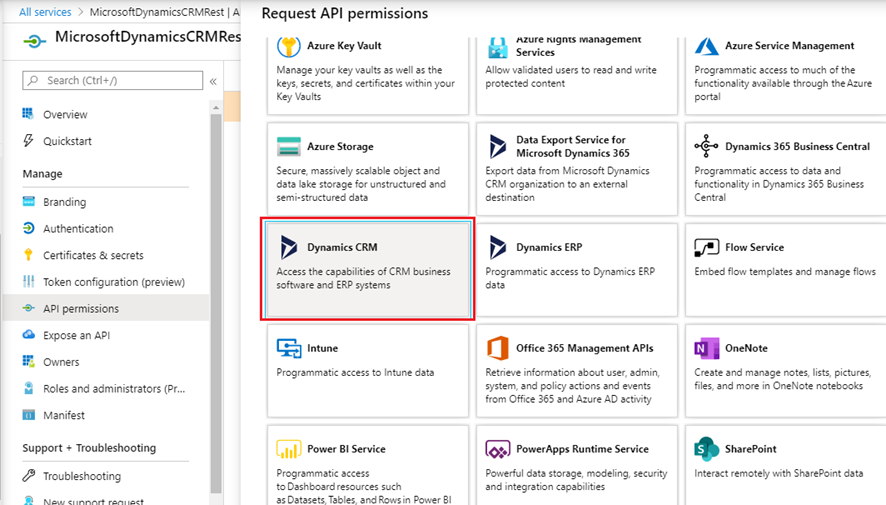Click the Overview grid icon in sidebar
886x505 pixels.
coord(28,114)
